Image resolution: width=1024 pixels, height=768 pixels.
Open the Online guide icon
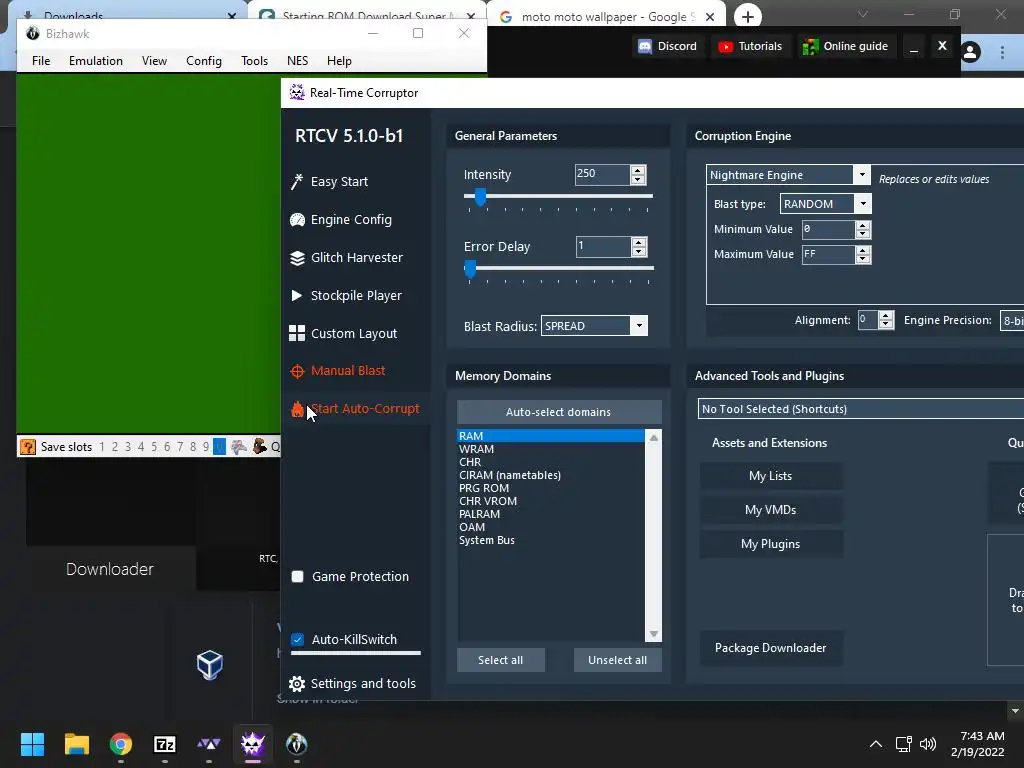pyautogui.click(x=810, y=46)
